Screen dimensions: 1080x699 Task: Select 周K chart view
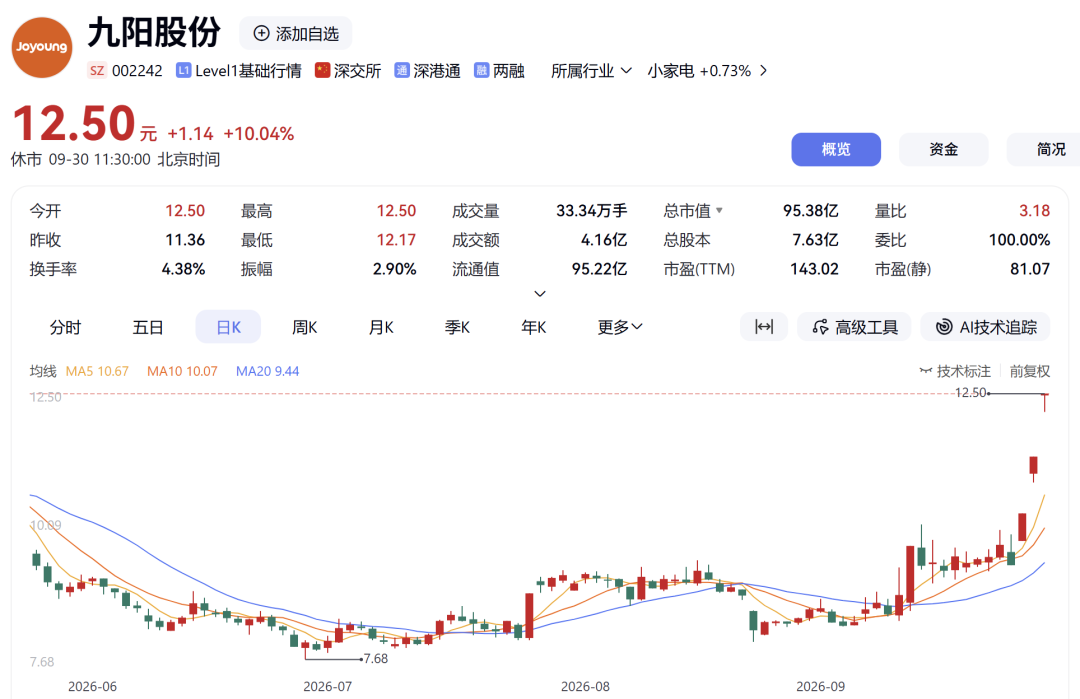click(304, 326)
